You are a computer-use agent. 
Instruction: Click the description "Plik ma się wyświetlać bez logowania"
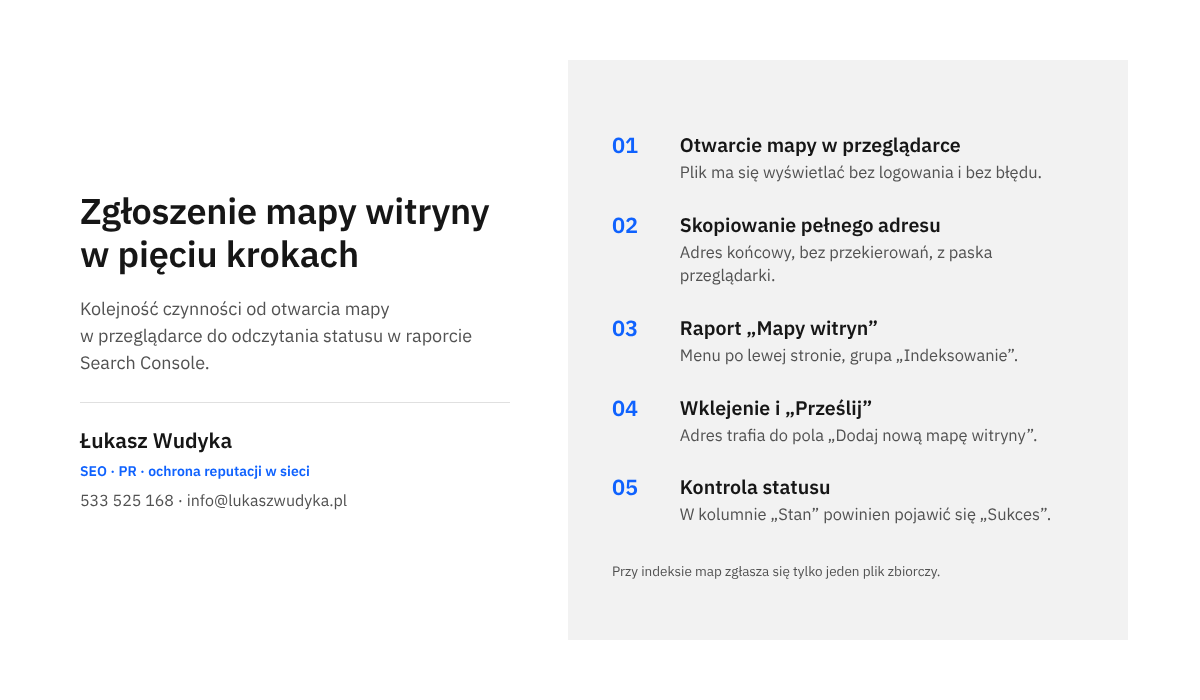861,172
